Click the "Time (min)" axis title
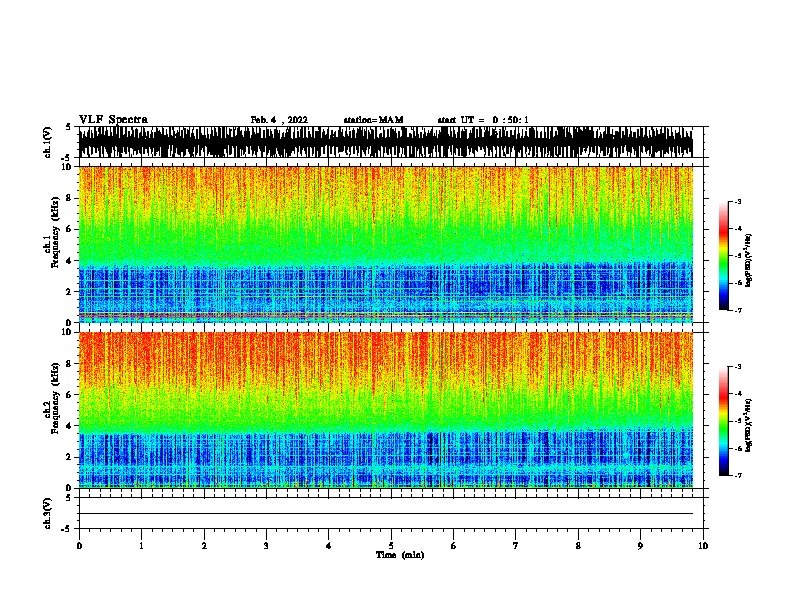Screen dimensions: 792x612 point(400,555)
